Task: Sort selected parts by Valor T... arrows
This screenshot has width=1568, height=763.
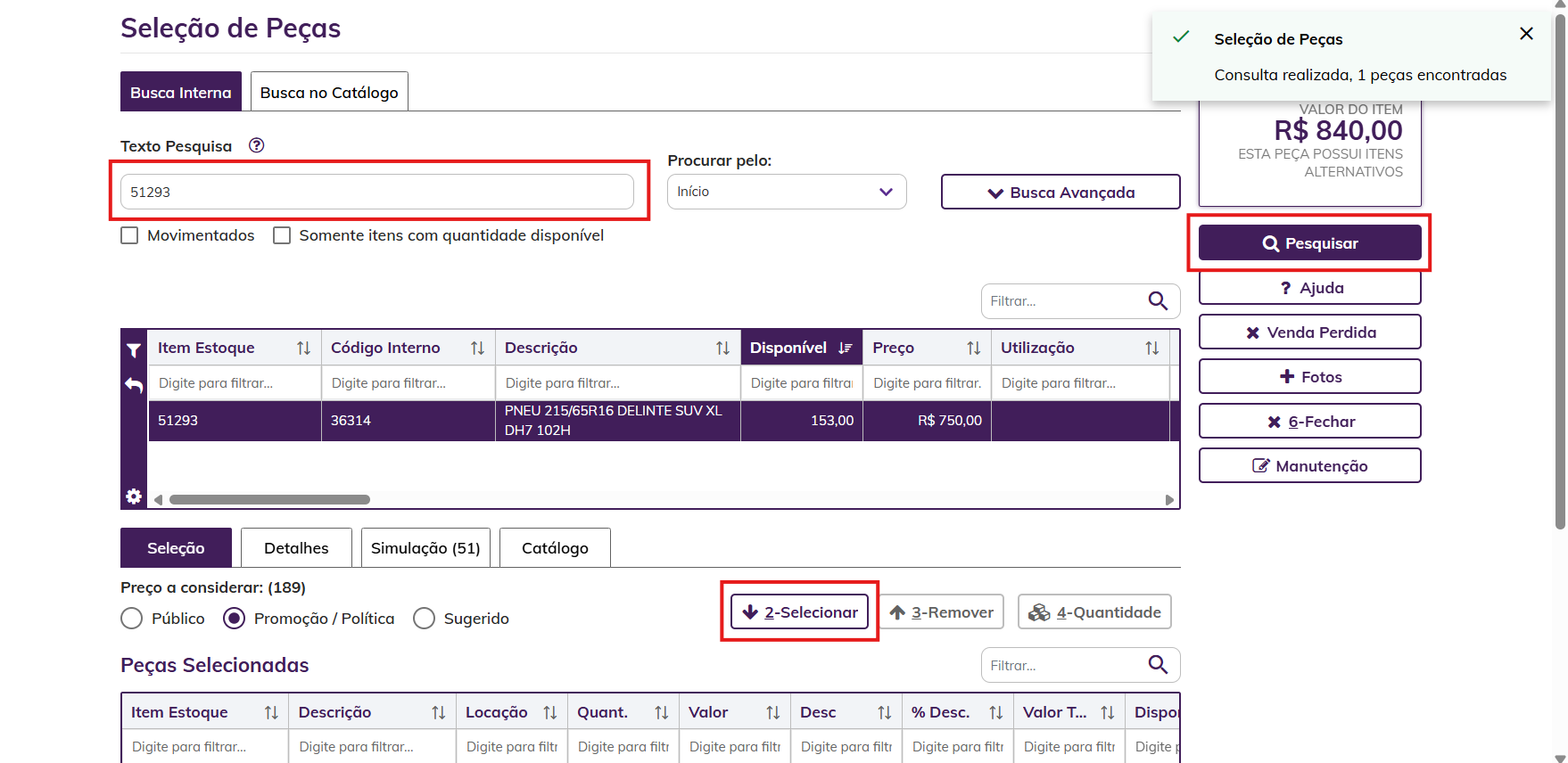Action: tap(1107, 713)
